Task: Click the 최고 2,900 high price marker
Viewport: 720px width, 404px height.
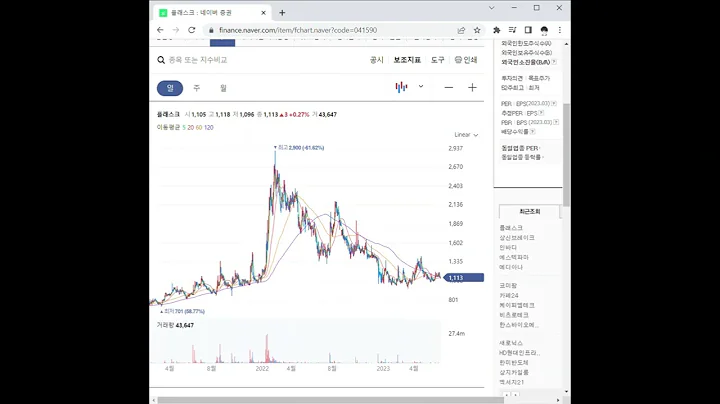Action: pyautogui.click(x=299, y=148)
